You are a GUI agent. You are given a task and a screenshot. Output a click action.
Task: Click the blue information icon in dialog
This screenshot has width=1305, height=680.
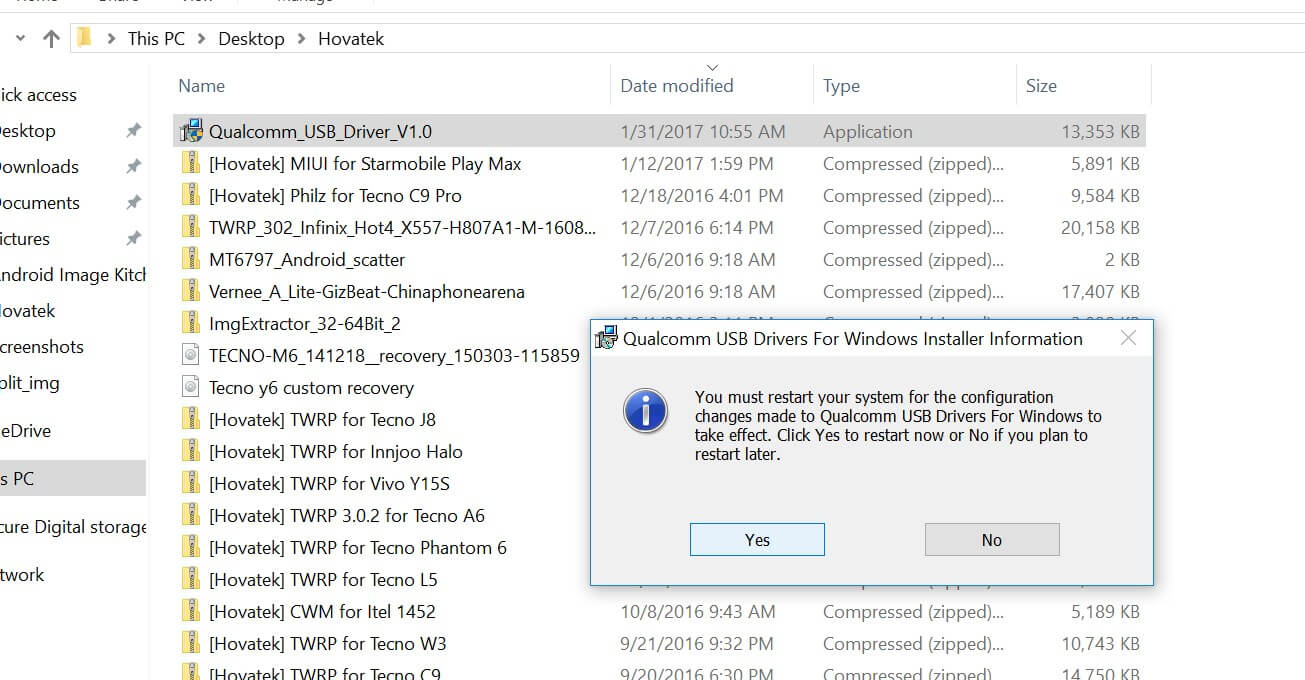tap(645, 411)
